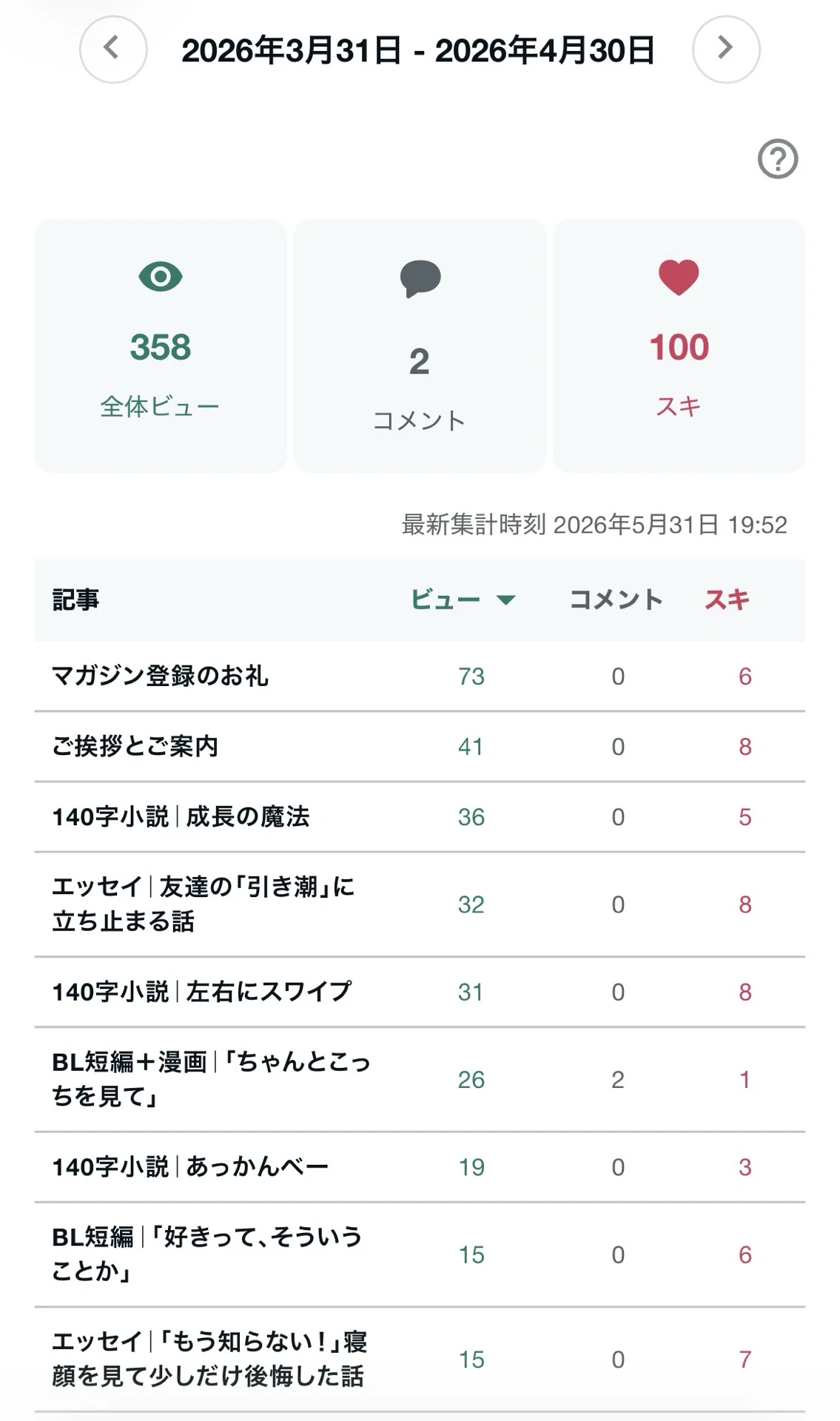Select the speech bubble comment icon
Viewport: 840px width, 1421px height.
420,279
